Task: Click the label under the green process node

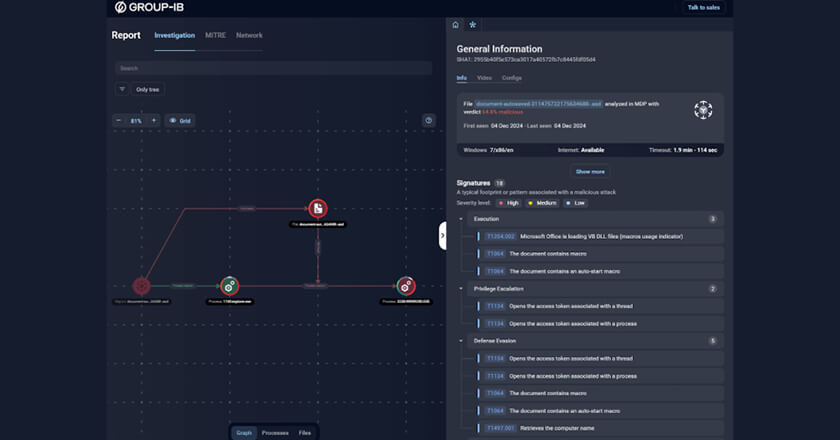Action: click(229, 302)
